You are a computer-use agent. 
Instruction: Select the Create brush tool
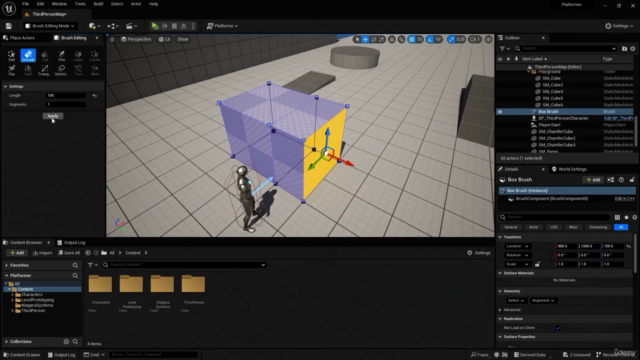click(95, 56)
